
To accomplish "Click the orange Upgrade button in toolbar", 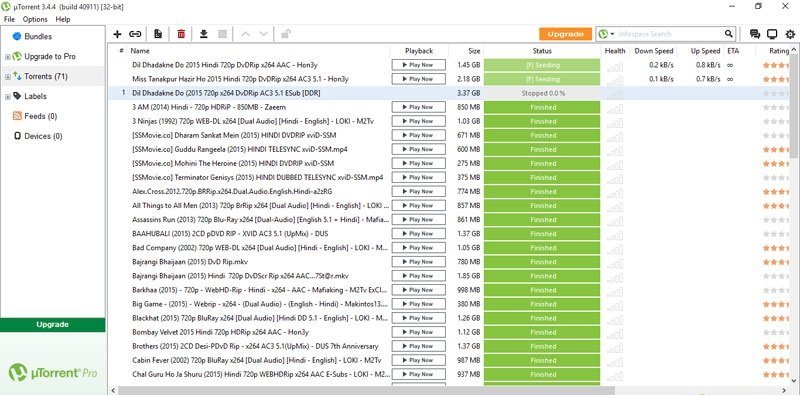I will tap(565, 34).
